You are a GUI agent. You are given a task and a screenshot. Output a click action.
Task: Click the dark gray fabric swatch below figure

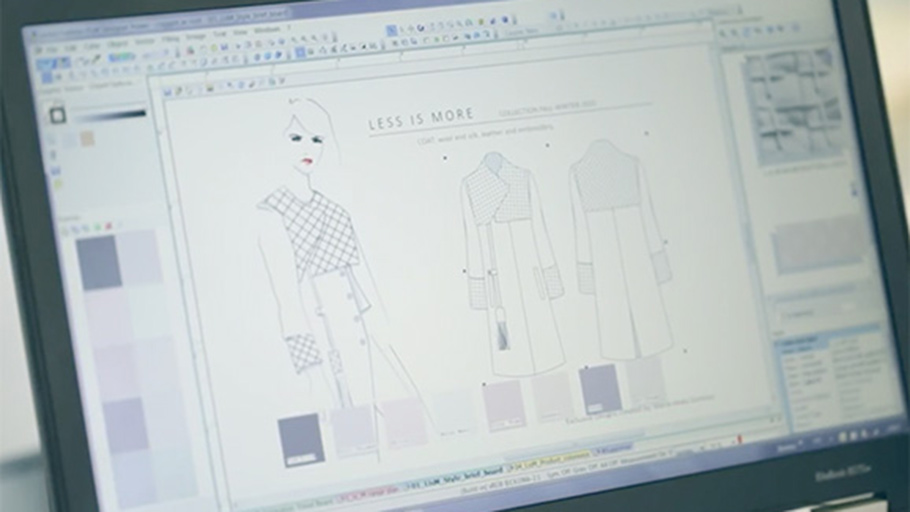pyautogui.click(x=301, y=439)
